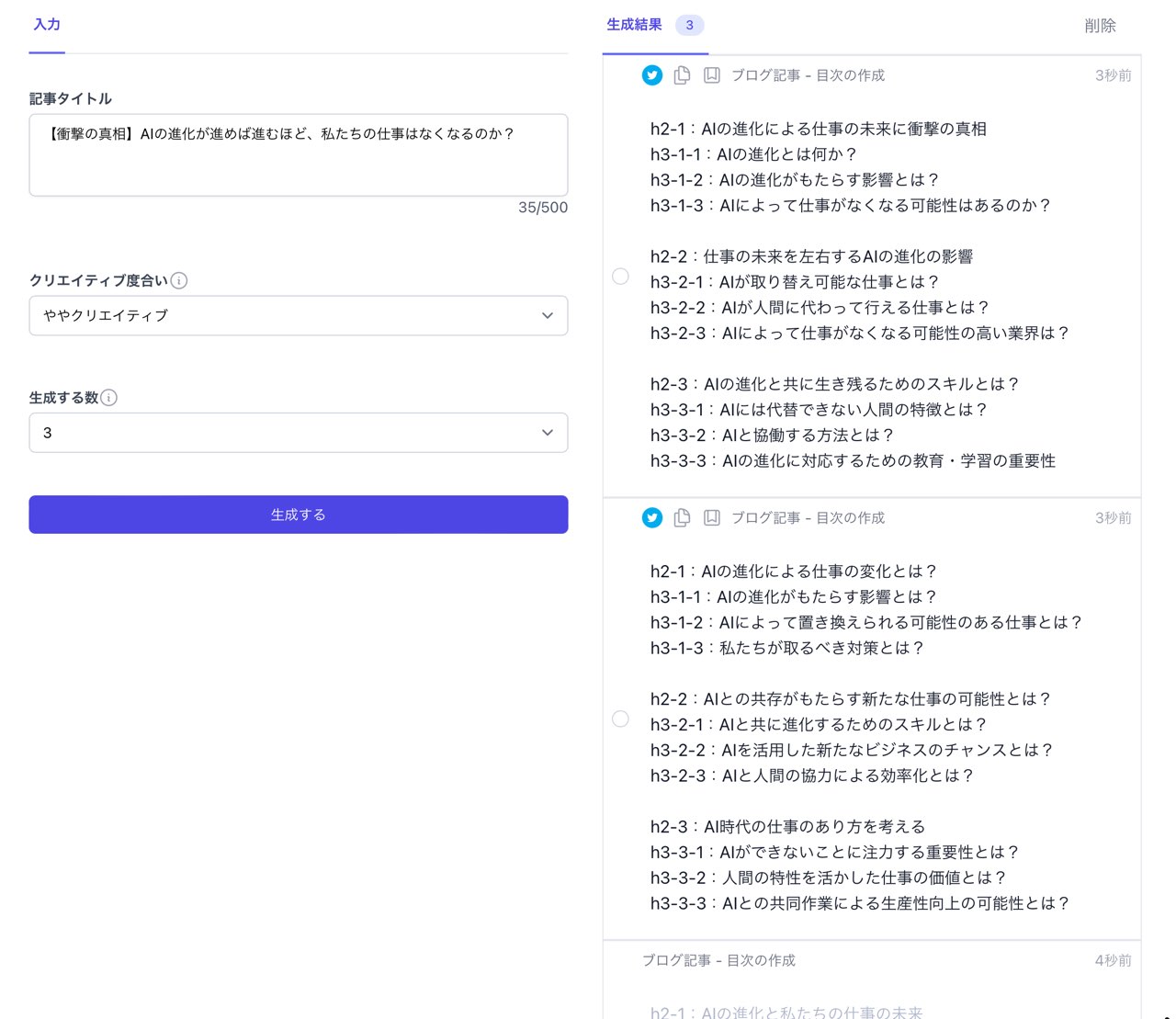Click the results count badge showing 3

pos(689,26)
